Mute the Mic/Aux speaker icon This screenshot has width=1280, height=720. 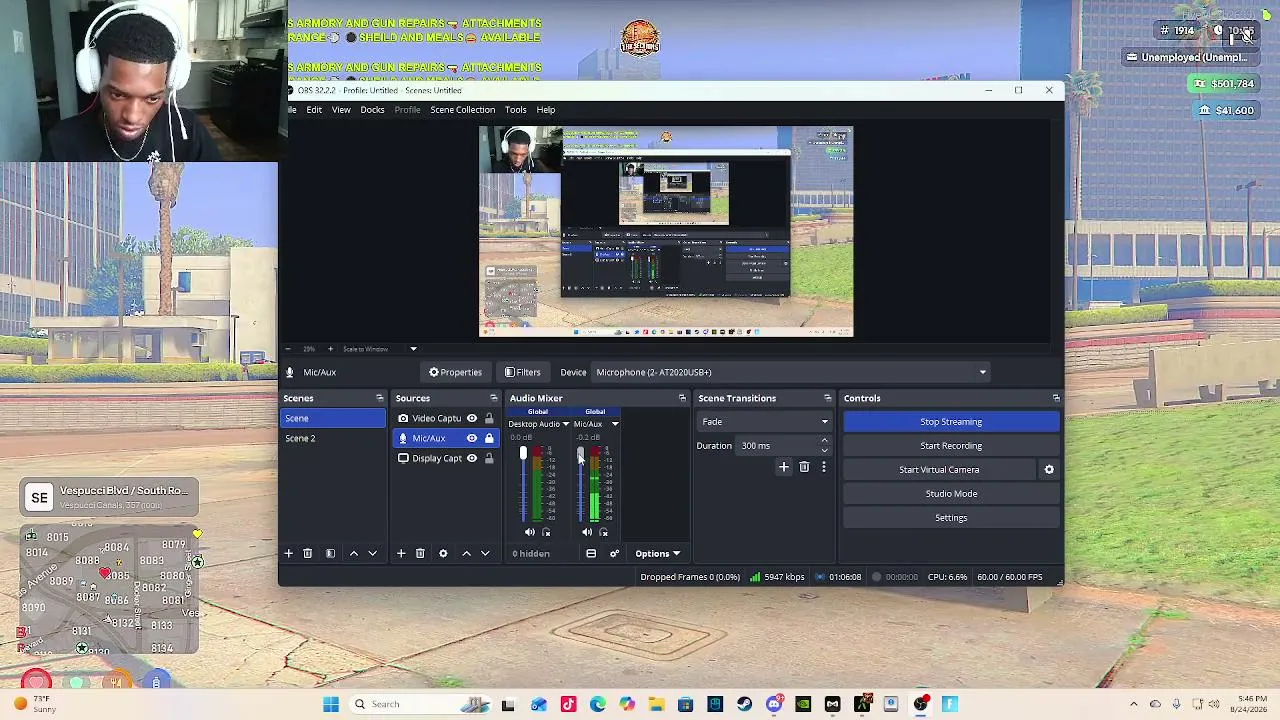[586, 532]
